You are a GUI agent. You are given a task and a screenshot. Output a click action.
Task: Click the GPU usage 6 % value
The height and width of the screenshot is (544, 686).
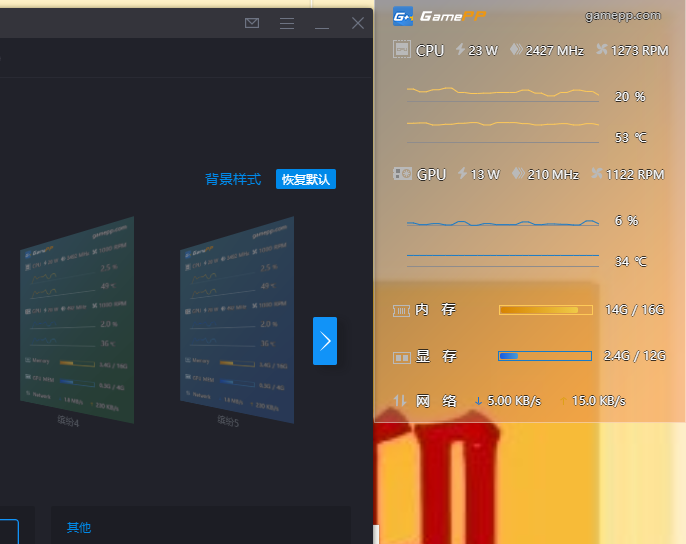coord(626,220)
